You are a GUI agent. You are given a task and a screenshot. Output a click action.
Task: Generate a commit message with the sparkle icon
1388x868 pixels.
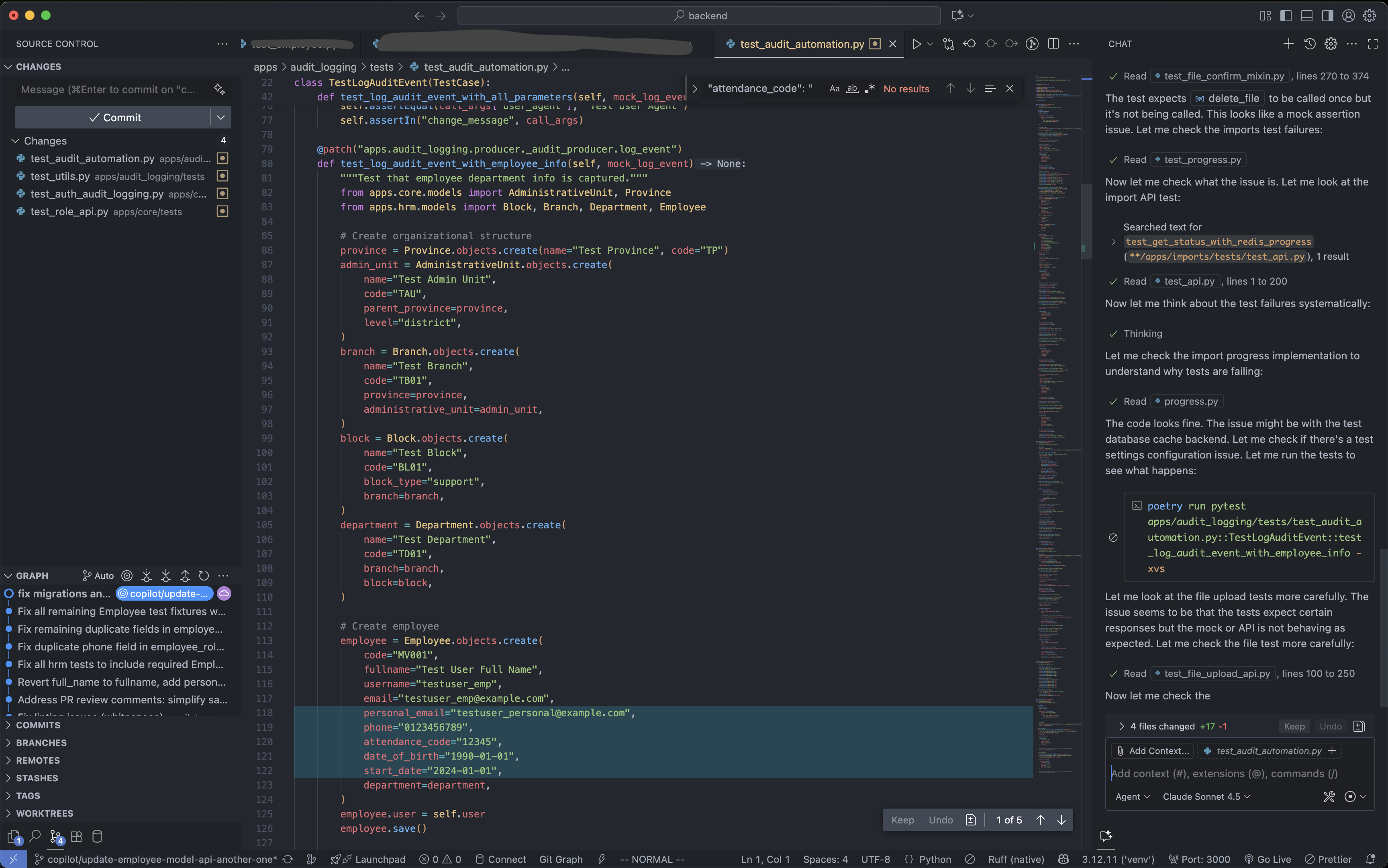click(220, 89)
